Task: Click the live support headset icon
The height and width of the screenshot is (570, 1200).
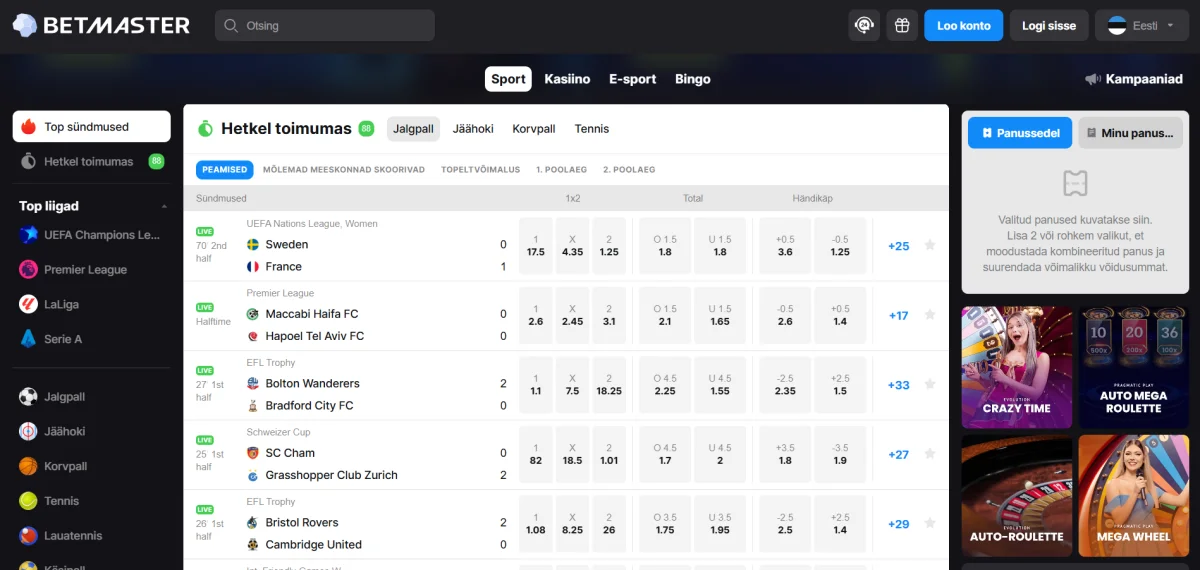Action: coord(864,25)
